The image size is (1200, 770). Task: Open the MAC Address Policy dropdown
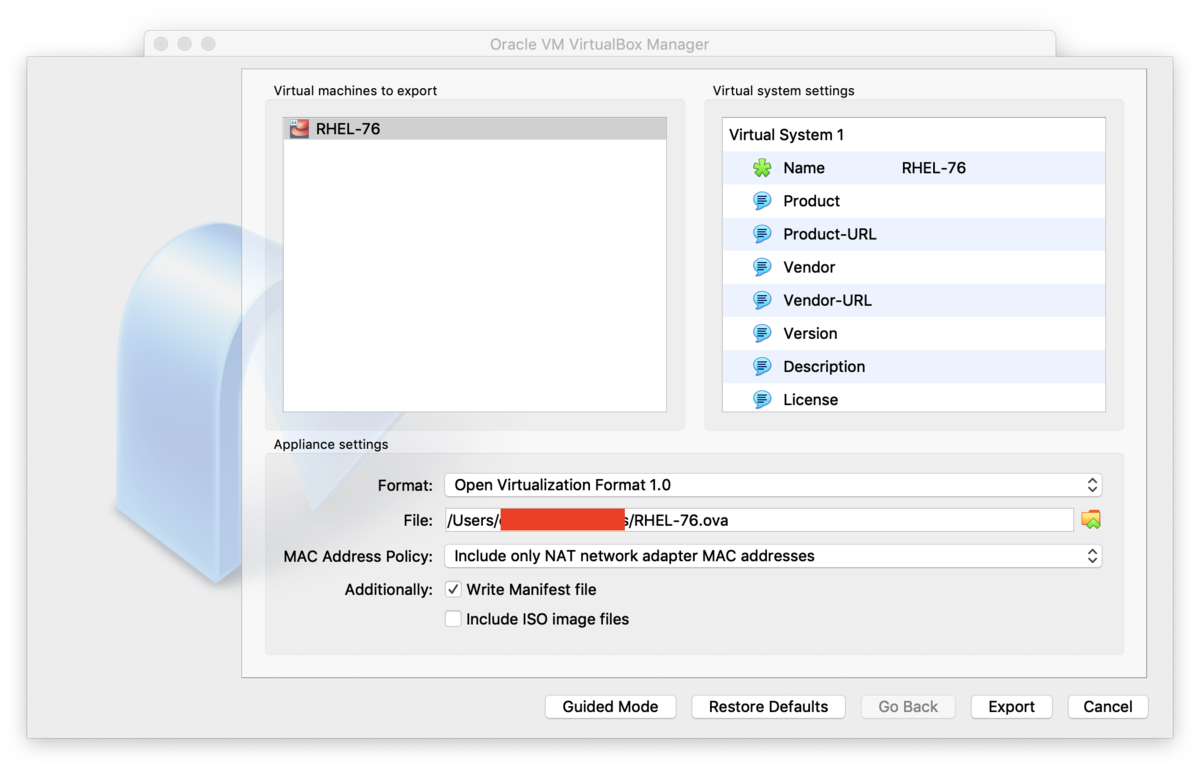click(x=773, y=556)
